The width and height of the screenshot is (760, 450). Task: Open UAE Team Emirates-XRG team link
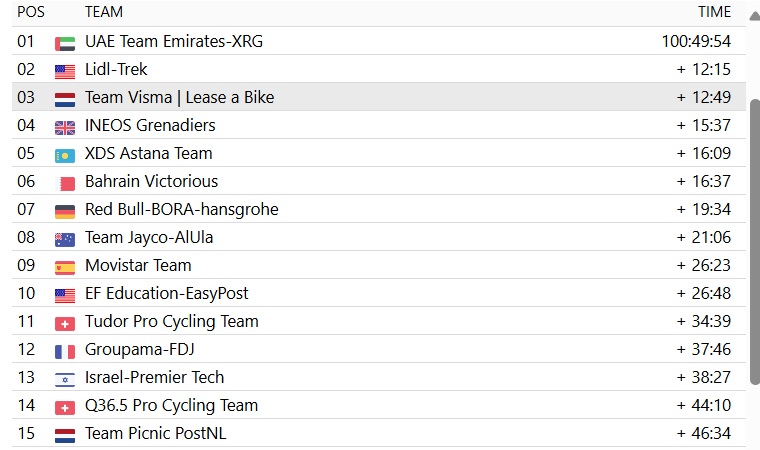(x=174, y=42)
